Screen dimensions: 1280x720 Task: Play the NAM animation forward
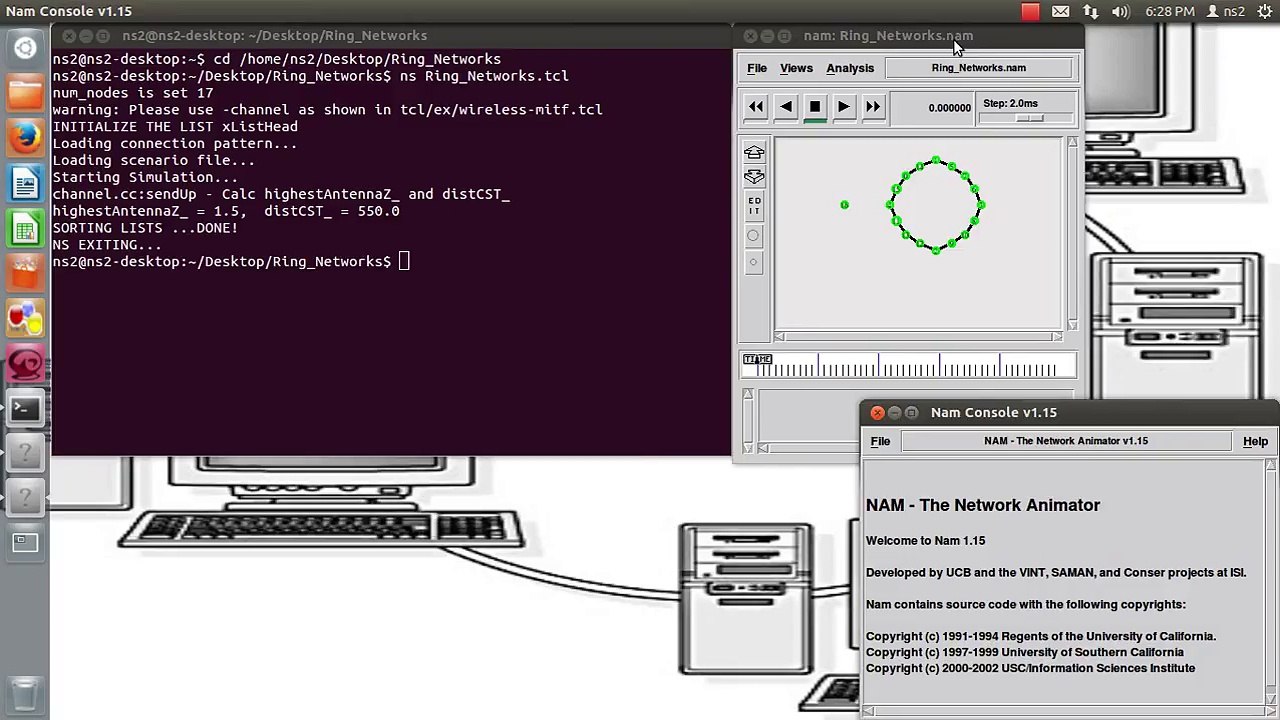click(x=844, y=107)
